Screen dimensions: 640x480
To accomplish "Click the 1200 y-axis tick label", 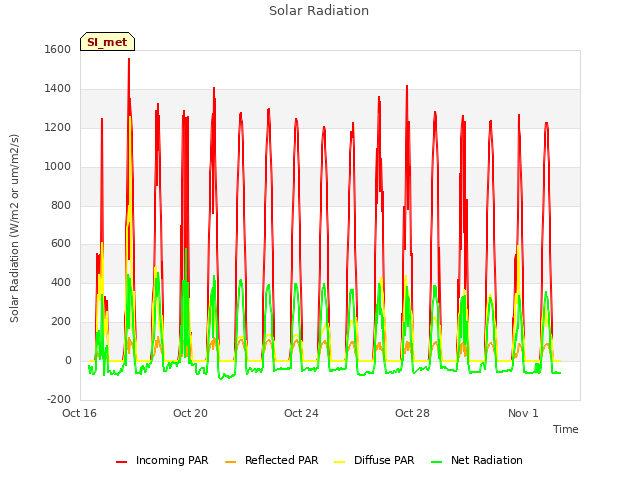I will click(x=58, y=128).
